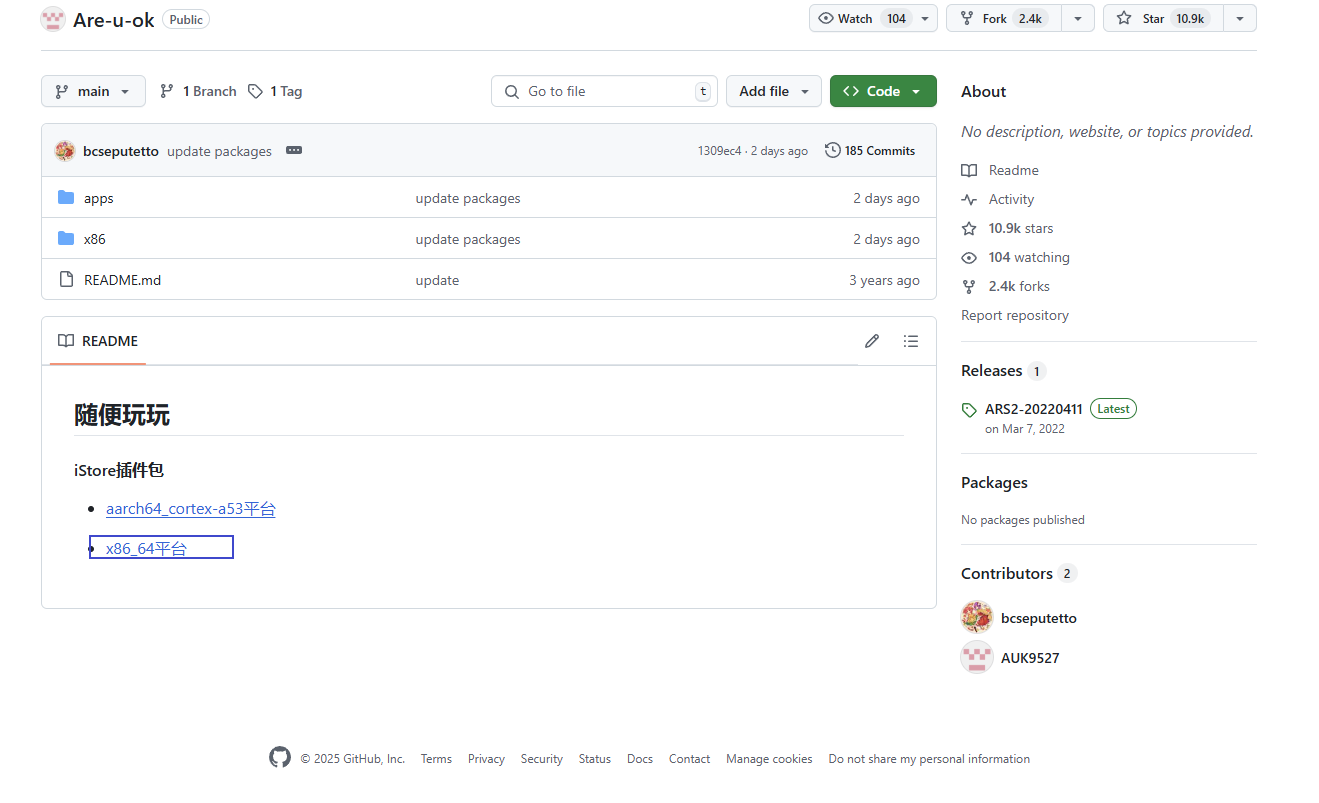1319x803 pixels.
Task: Click the Activity pulse icon
Action: click(969, 199)
